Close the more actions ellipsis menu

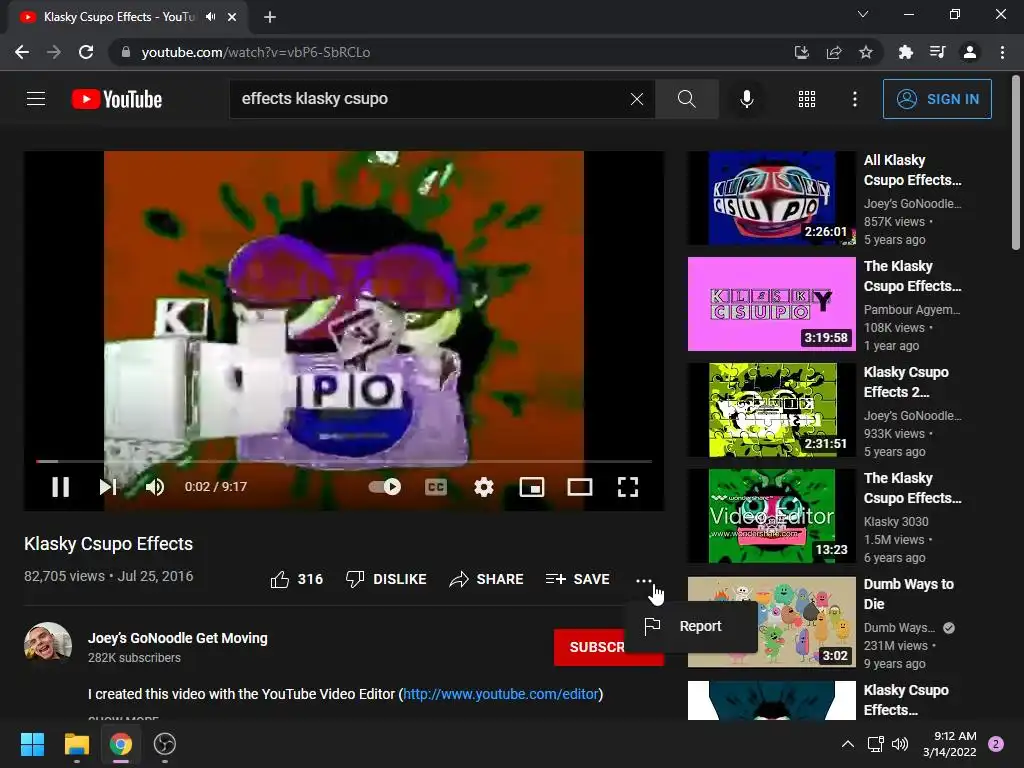pos(643,580)
